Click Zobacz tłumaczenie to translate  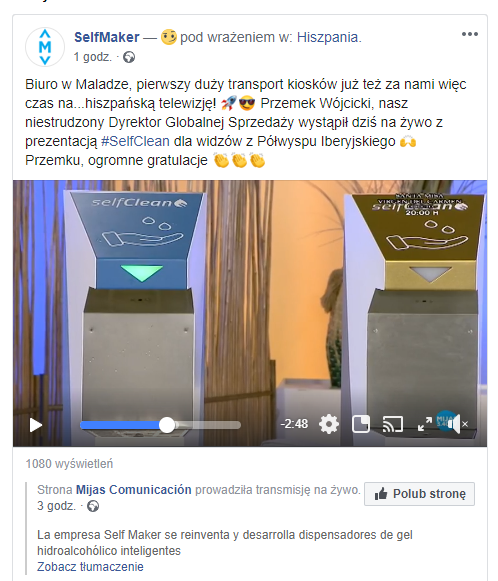90,567
